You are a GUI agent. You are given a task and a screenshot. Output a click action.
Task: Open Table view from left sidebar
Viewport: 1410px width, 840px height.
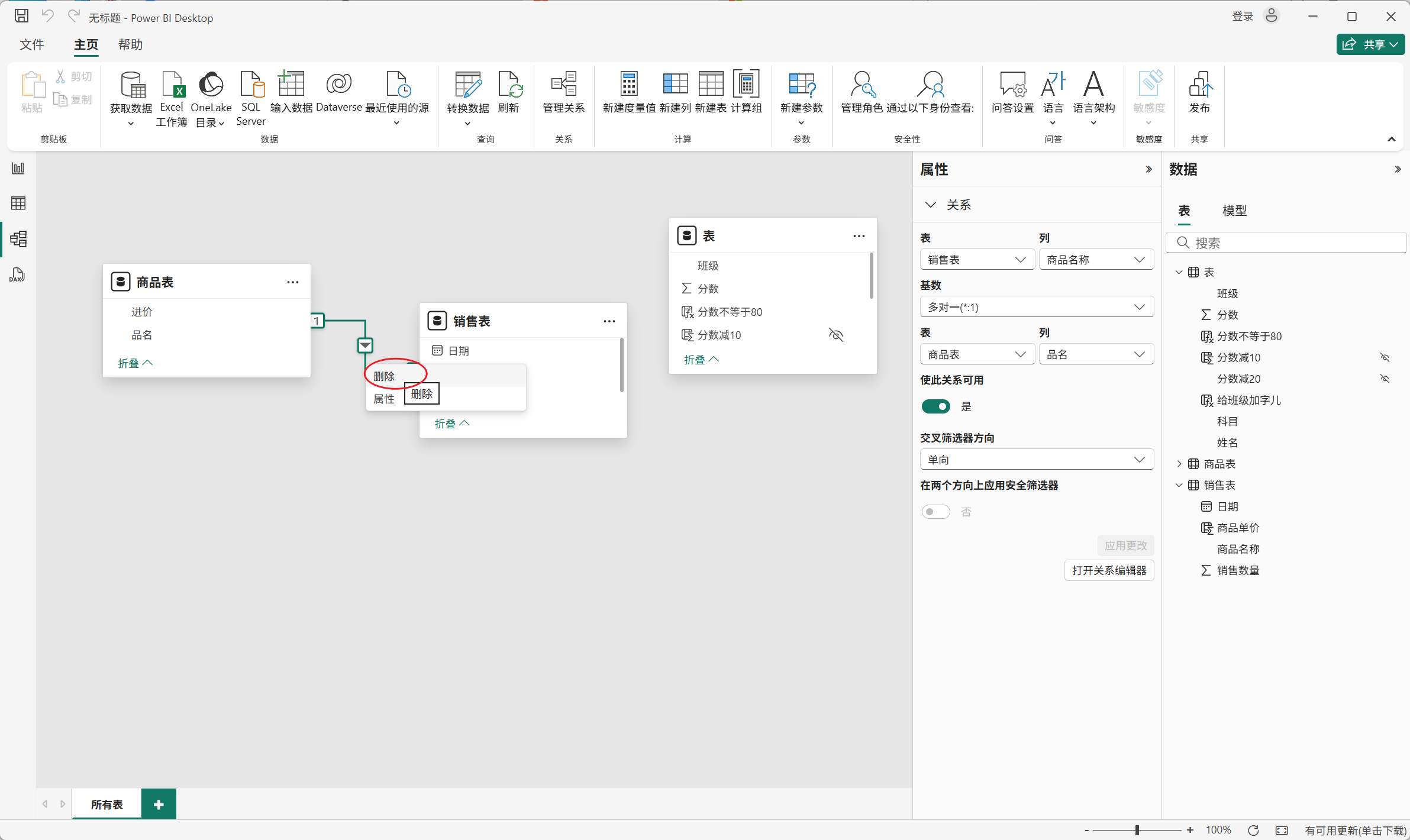(18, 203)
